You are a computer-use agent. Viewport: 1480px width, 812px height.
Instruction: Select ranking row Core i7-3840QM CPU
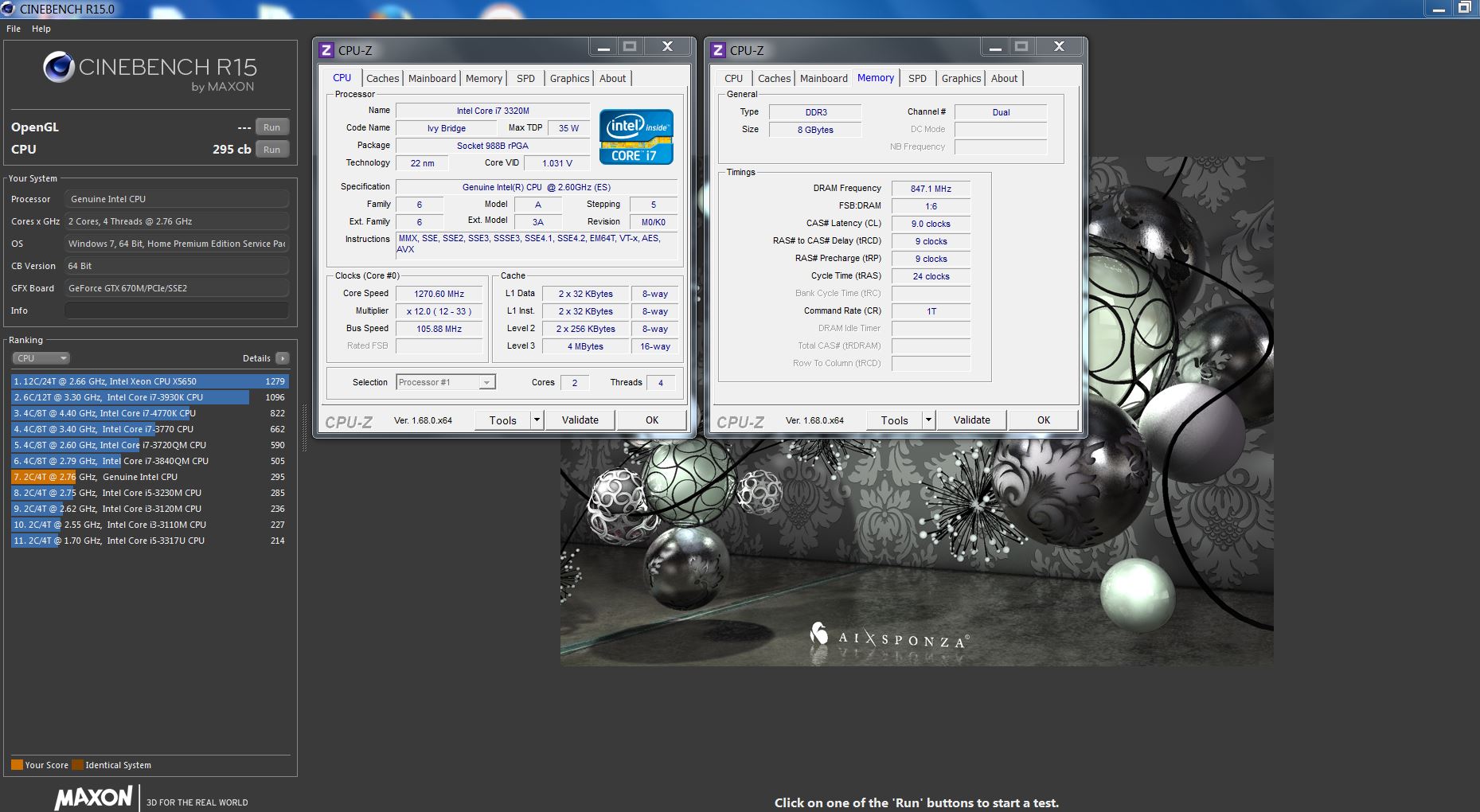150,461
